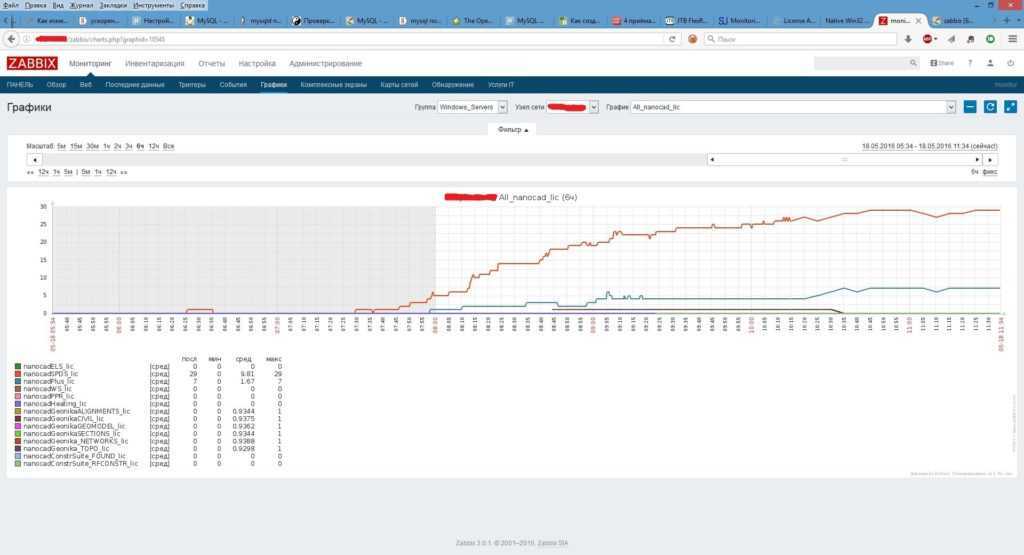Screen dimensions: 1024x555
Task: Expand the График All_nanocad_lic dropdown
Action: [951, 107]
